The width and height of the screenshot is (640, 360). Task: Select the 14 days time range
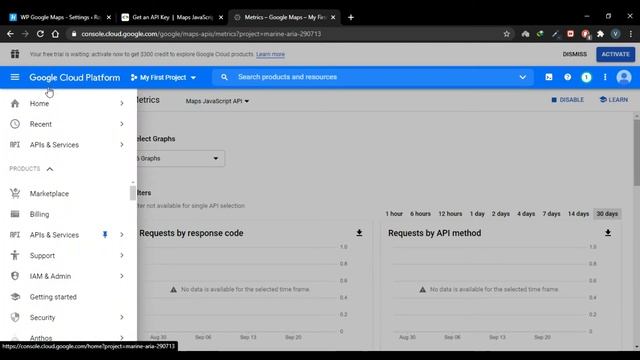coord(578,213)
